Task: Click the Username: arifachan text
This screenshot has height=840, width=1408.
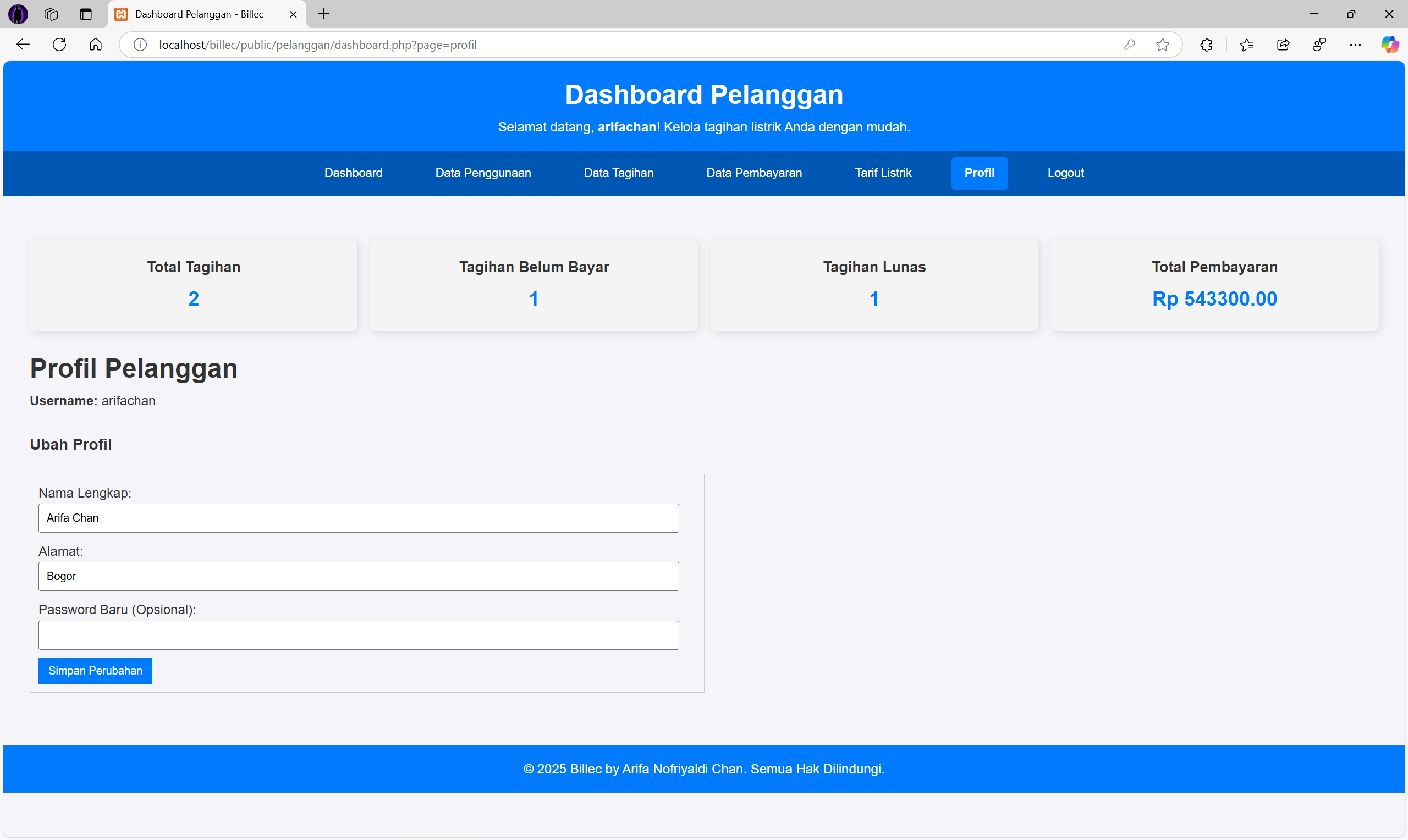Action: coord(92,401)
